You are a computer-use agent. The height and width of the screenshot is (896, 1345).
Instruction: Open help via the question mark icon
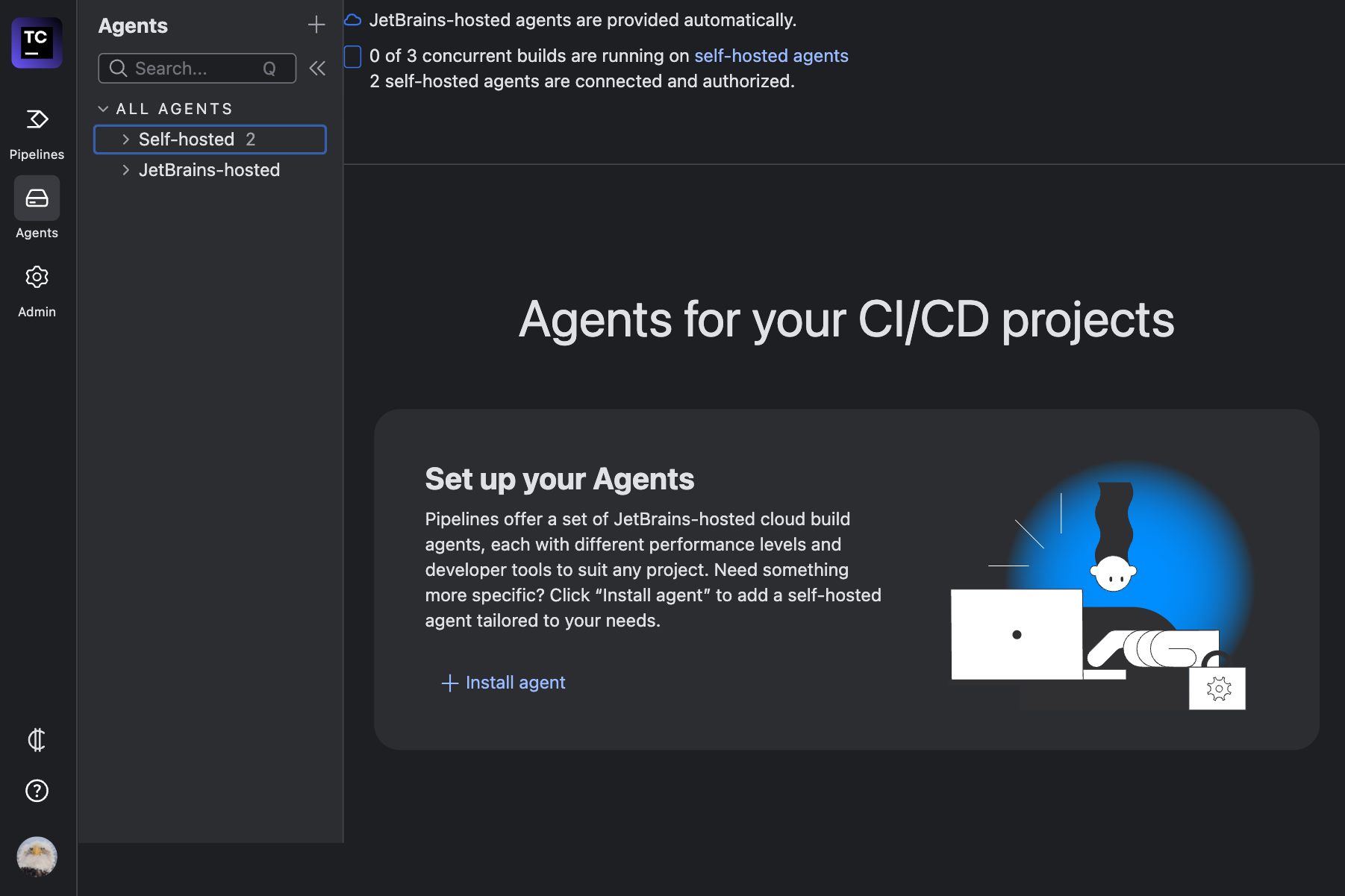coord(36,791)
